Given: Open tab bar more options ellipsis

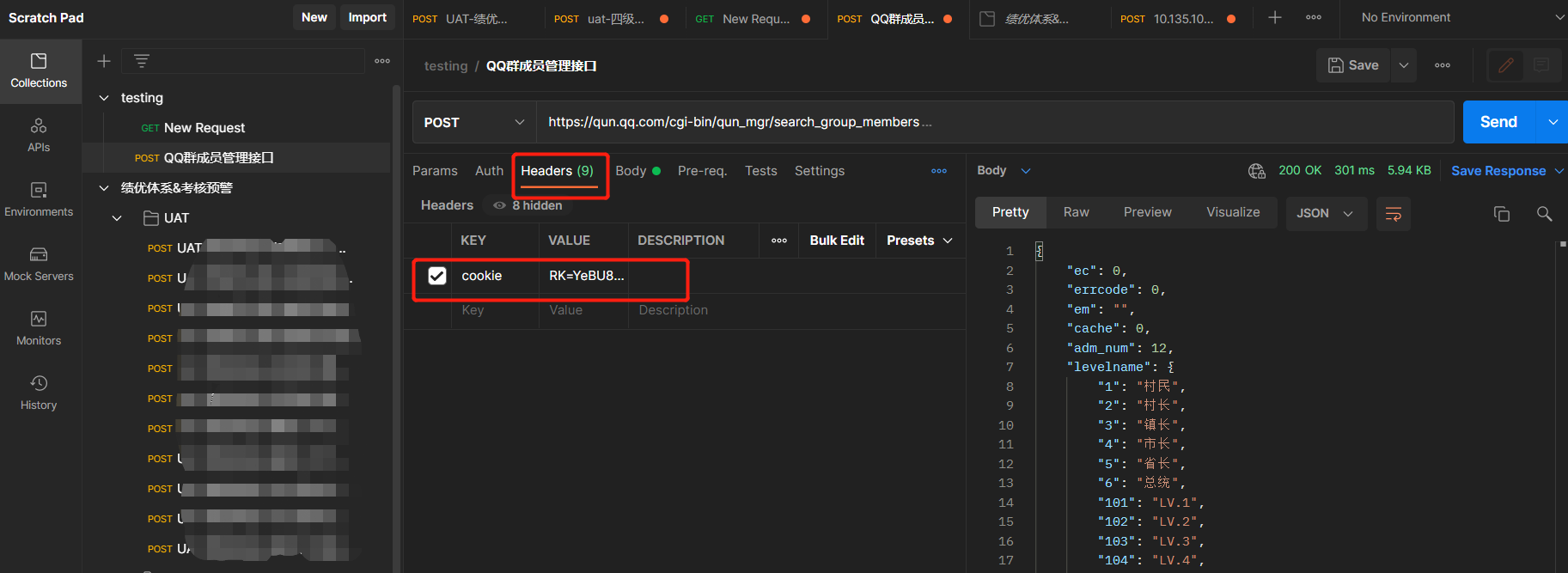Looking at the screenshot, I should 1314,17.
